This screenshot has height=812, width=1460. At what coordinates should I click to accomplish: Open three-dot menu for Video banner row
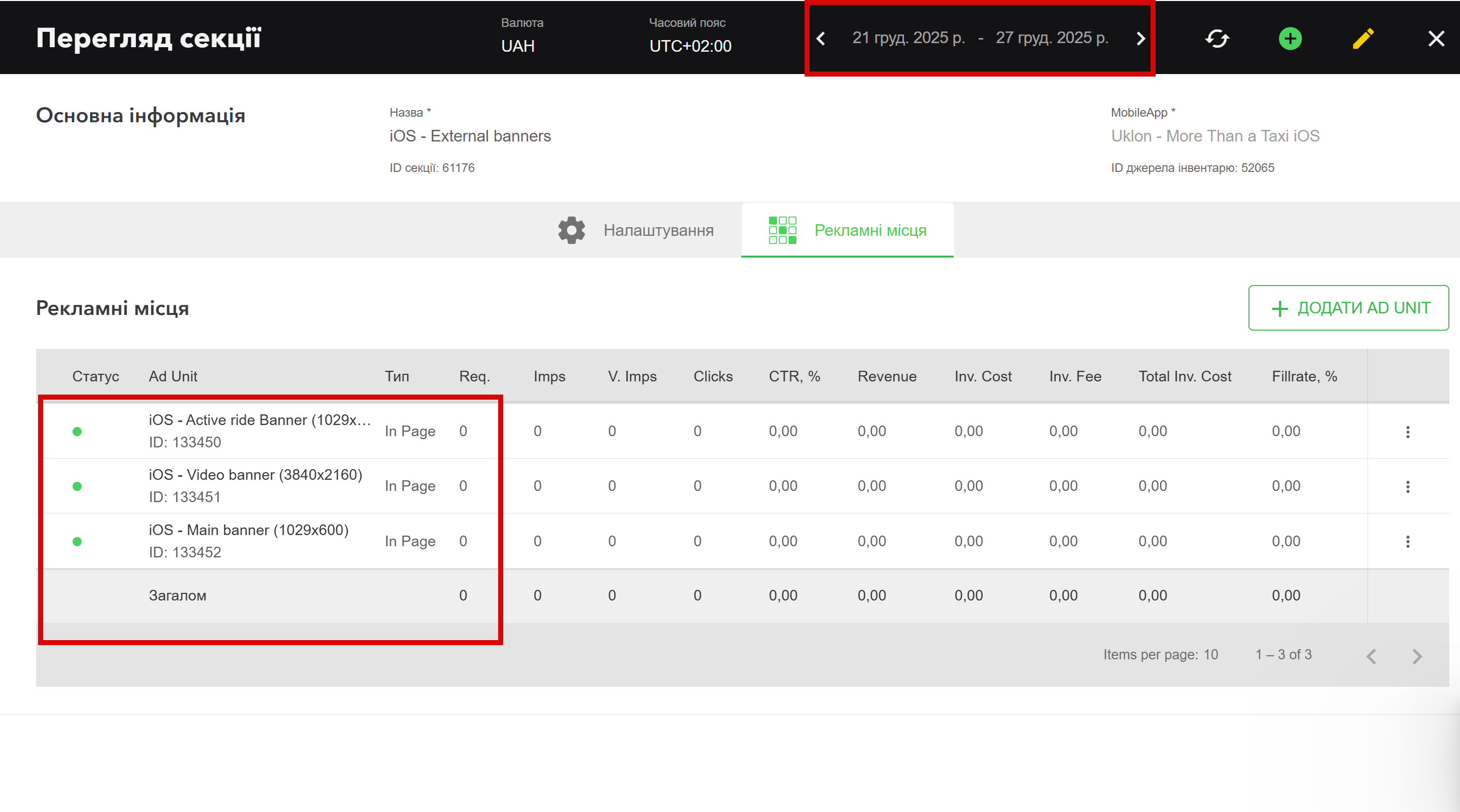[x=1407, y=487]
